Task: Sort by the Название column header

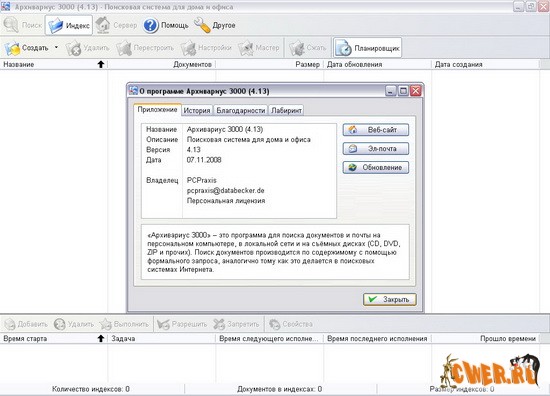Action: (54, 65)
